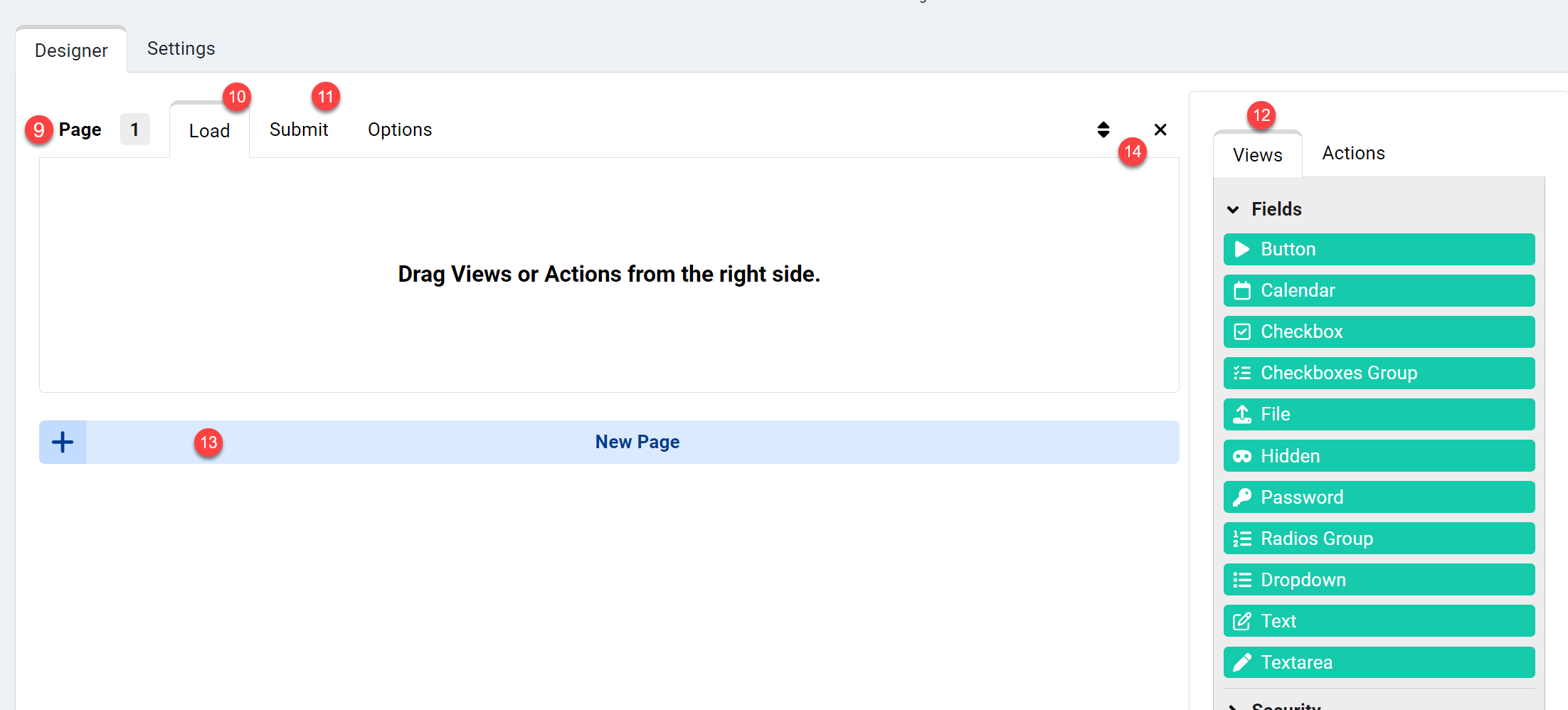Image resolution: width=1568 pixels, height=710 pixels.
Task: Click the Hidden field mask icon
Action: [x=1242, y=456]
